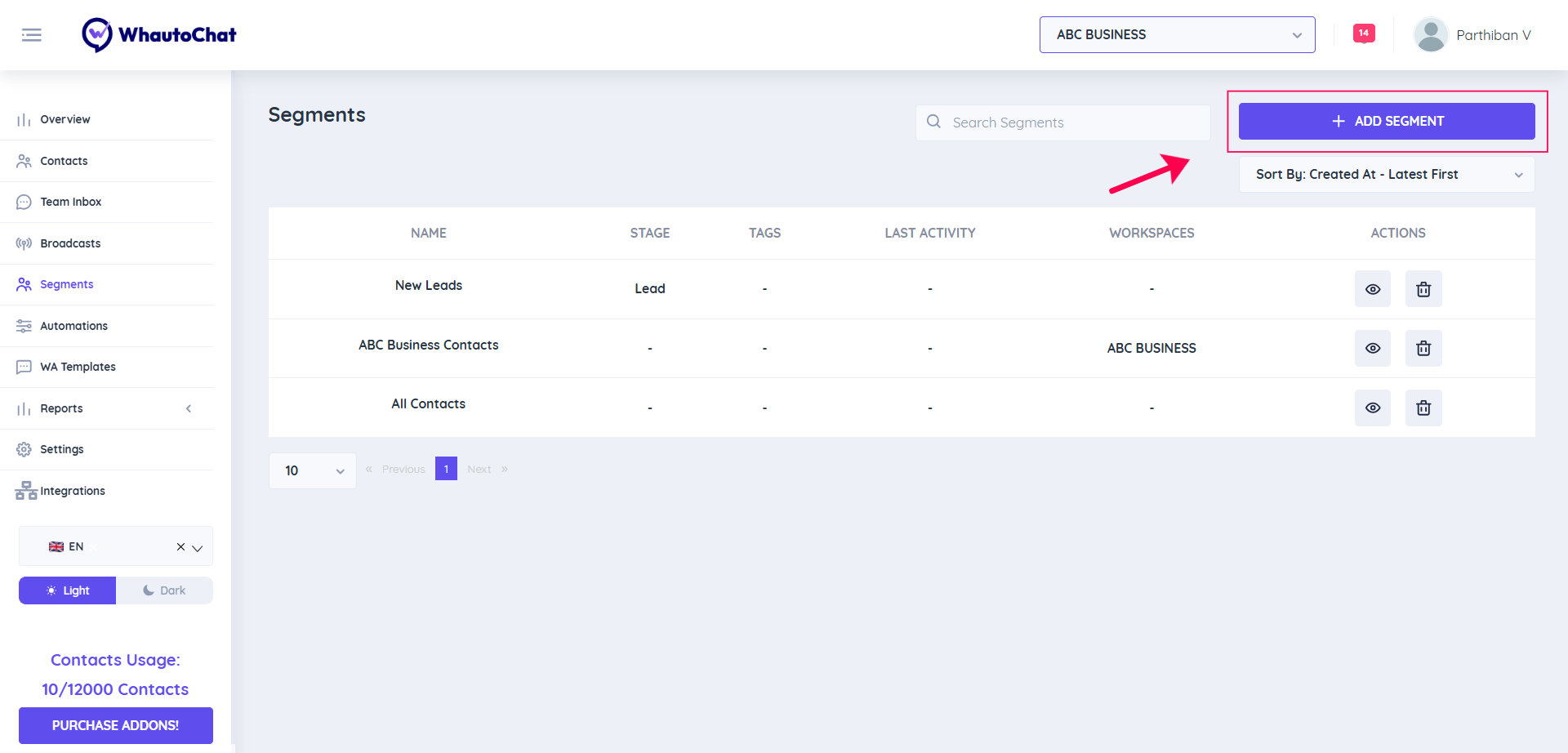The width and height of the screenshot is (1568, 753).
Task: Select the Integrations sidebar icon
Action: point(24,490)
